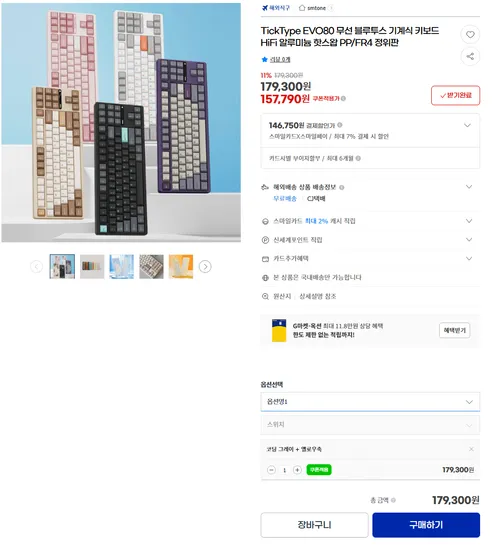
Task: Click the share icon below the heart
Action: [x=470, y=56]
